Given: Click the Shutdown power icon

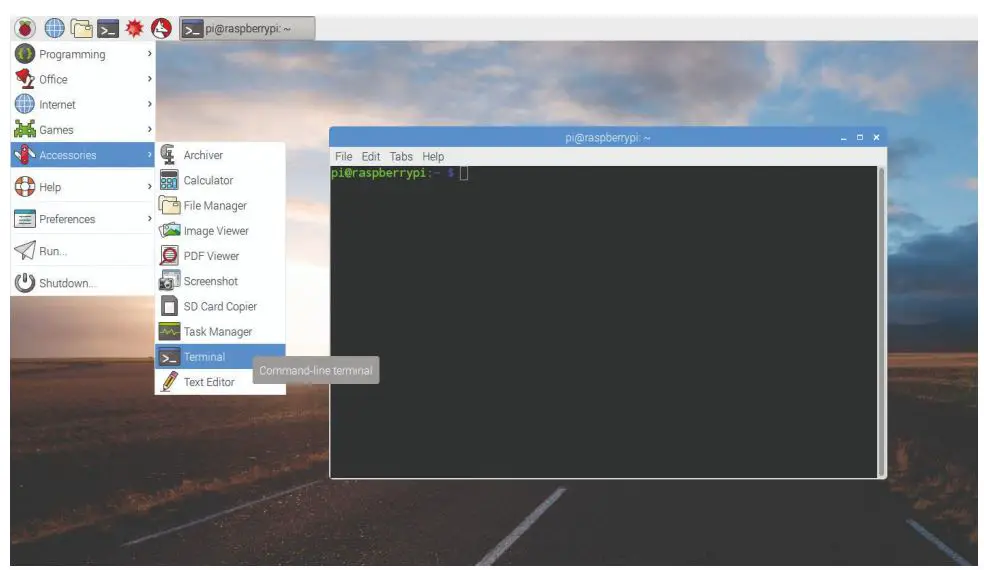Looking at the screenshot, I should 24,282.
